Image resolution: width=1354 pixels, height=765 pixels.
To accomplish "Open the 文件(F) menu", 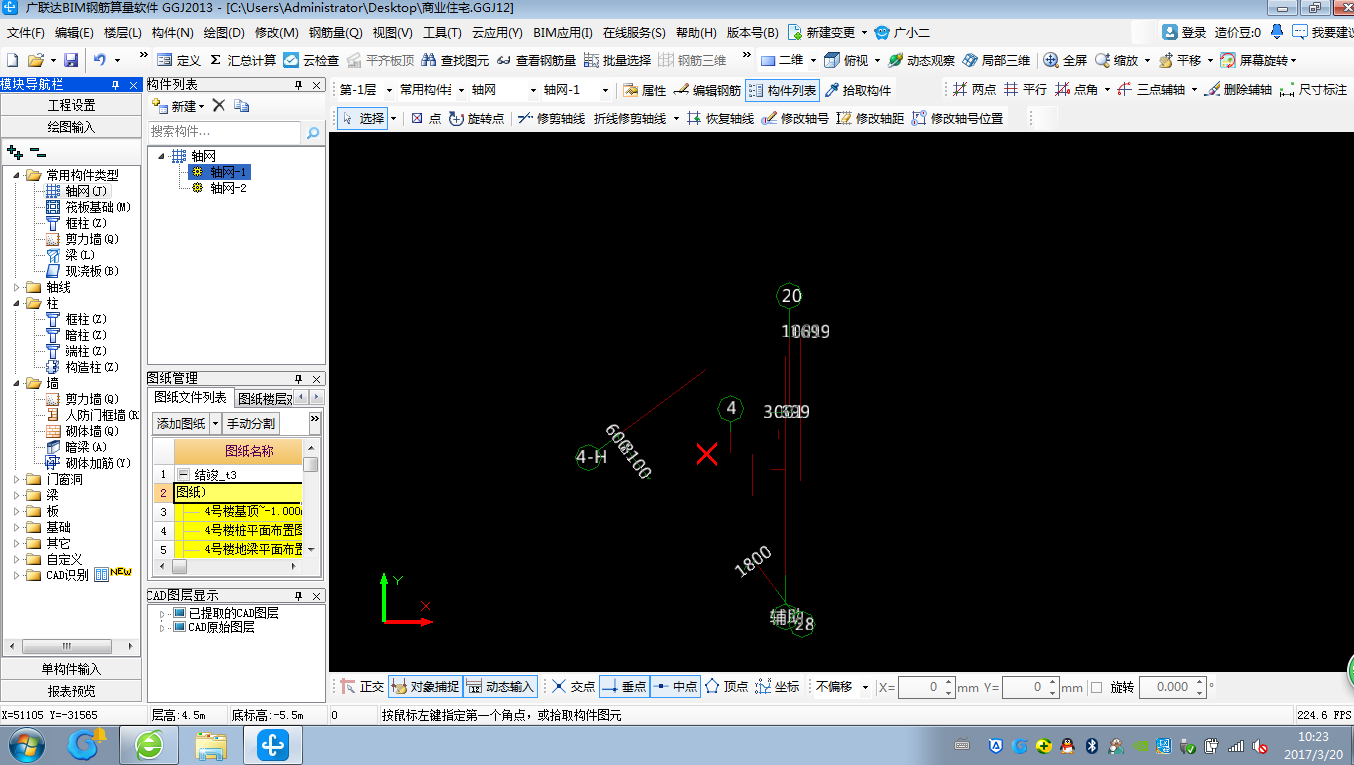I will [x=27, y=32].
